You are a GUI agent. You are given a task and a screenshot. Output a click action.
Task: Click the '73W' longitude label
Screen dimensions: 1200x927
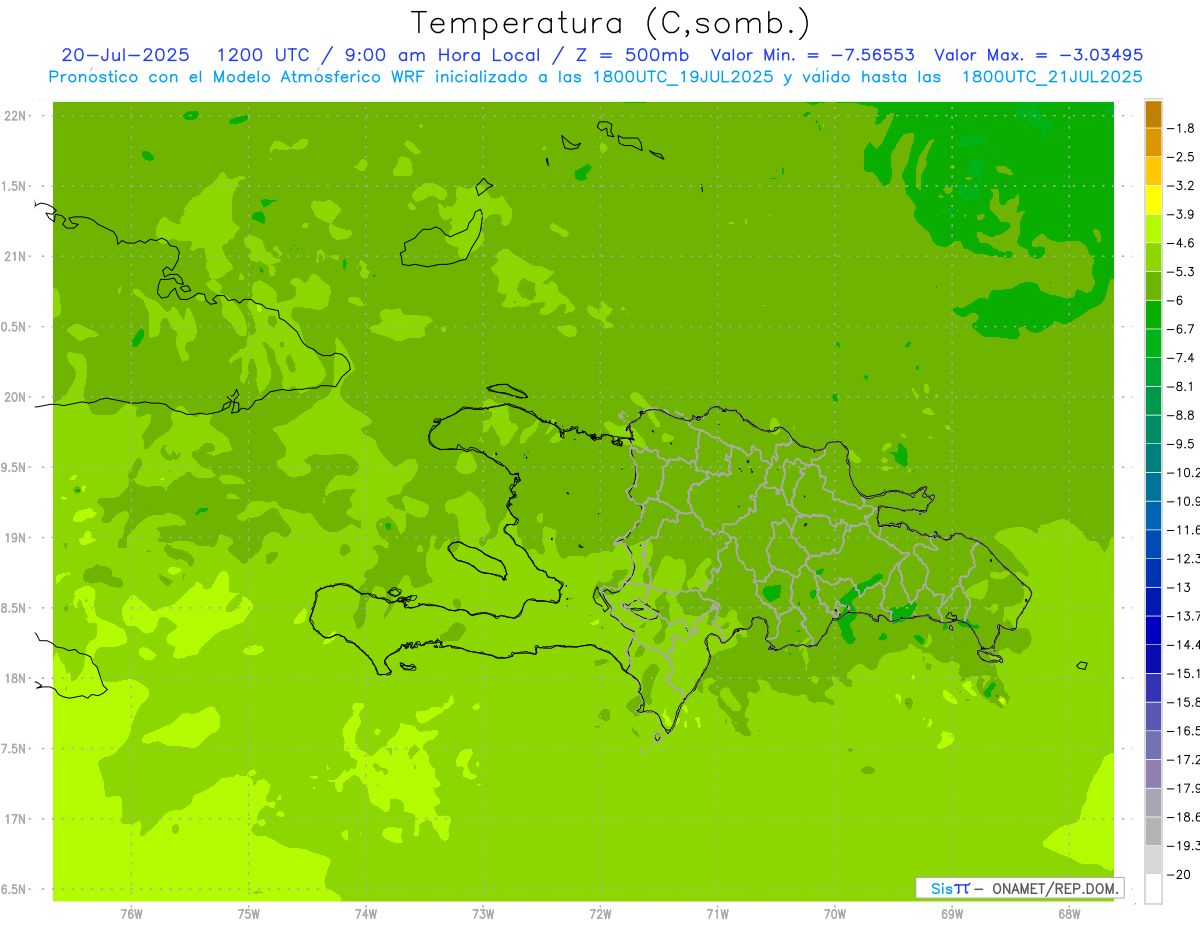coord(483,913)
